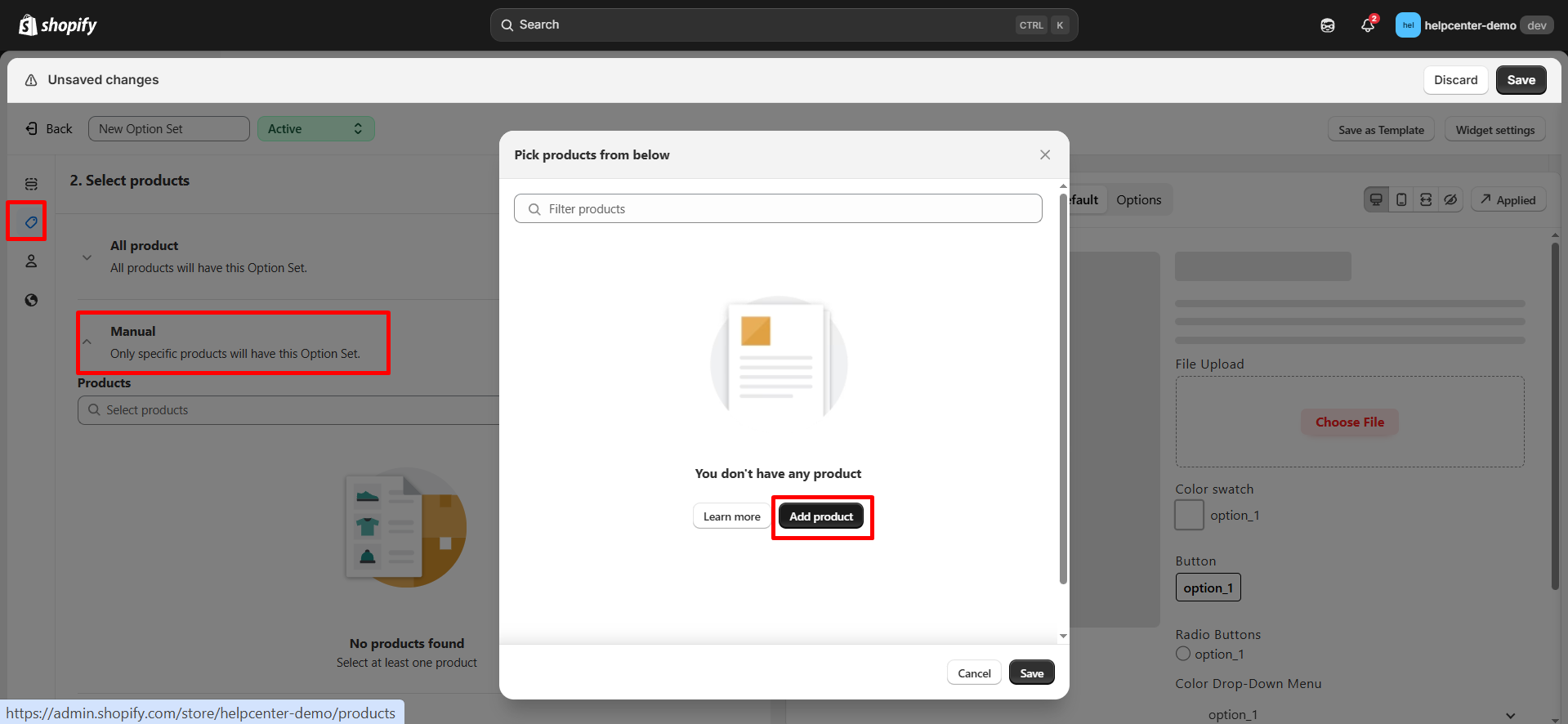Open the Shopify Sidekick assistant icon

[1328, 25]
